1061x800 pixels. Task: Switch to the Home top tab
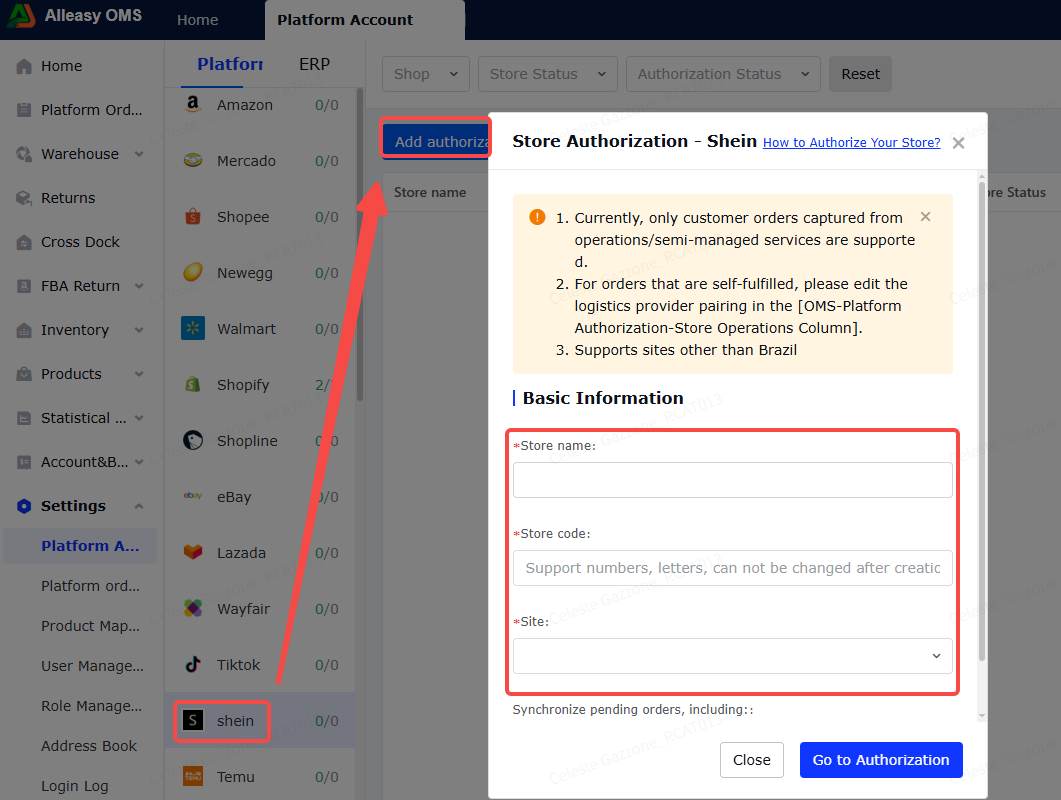pyautogui.click(x=198, y=20)
